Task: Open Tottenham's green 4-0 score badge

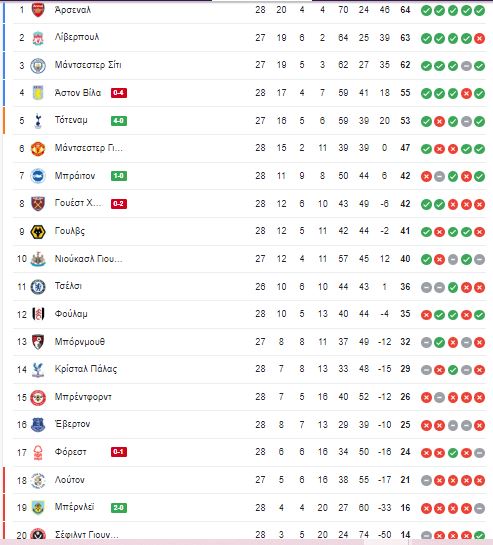Action: [x=119, y=121]
